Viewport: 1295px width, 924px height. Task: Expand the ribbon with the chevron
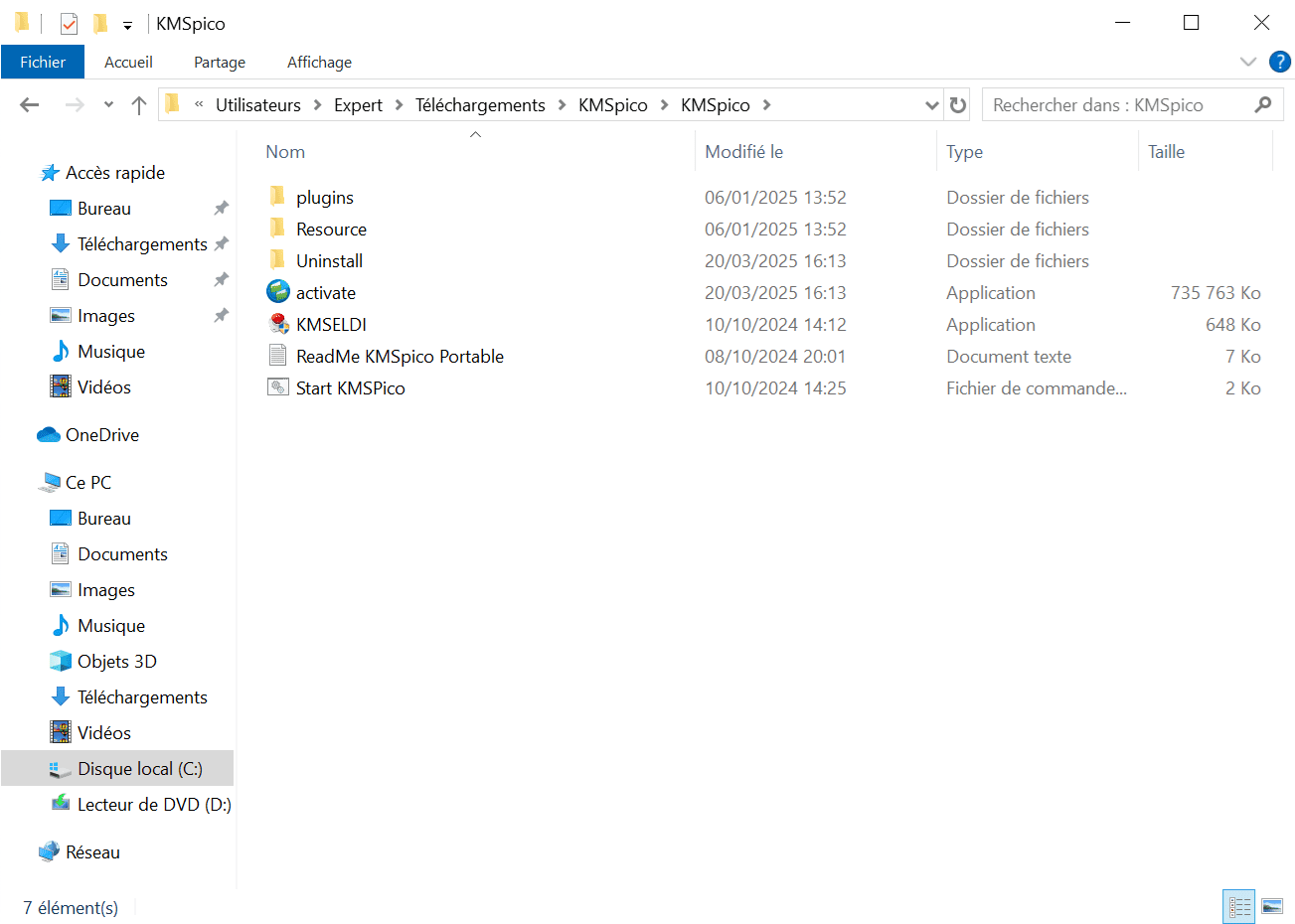click(1248, 62)
